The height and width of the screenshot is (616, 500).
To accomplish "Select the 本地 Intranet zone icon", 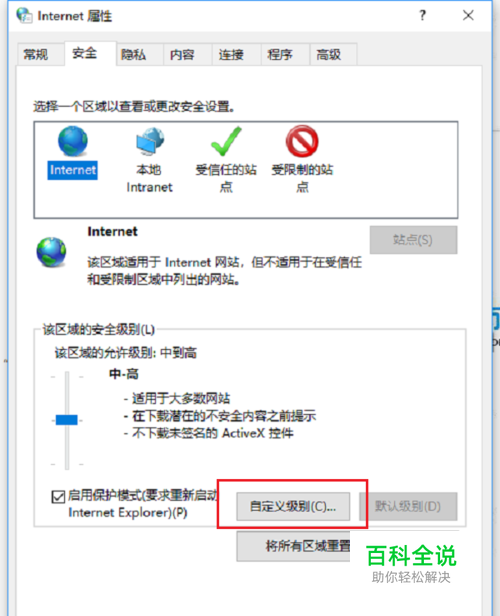I will (150, 141).
